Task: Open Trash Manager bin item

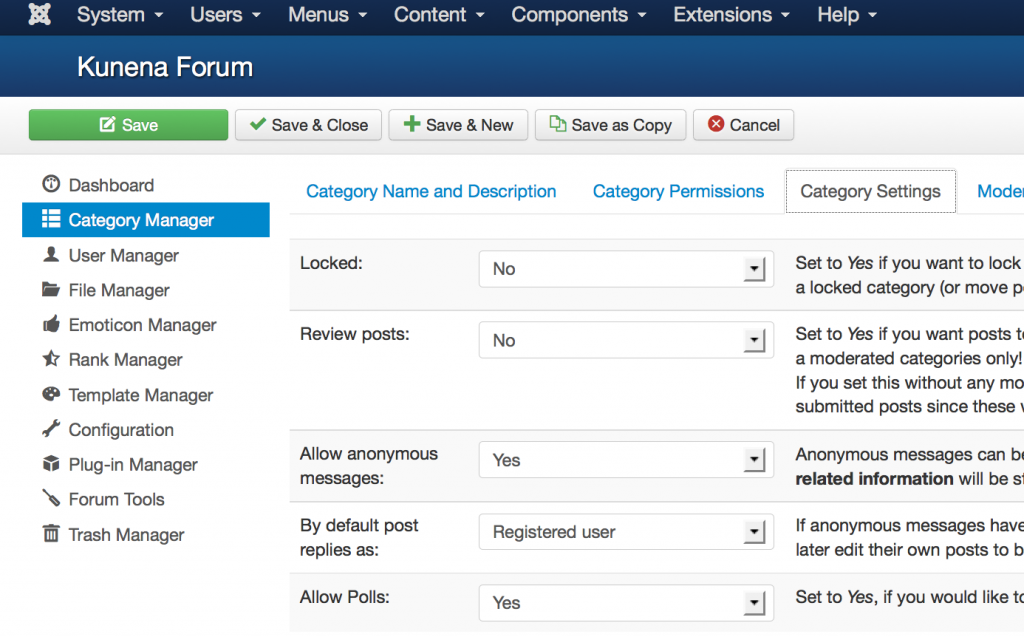Action: tap(113, 534)
